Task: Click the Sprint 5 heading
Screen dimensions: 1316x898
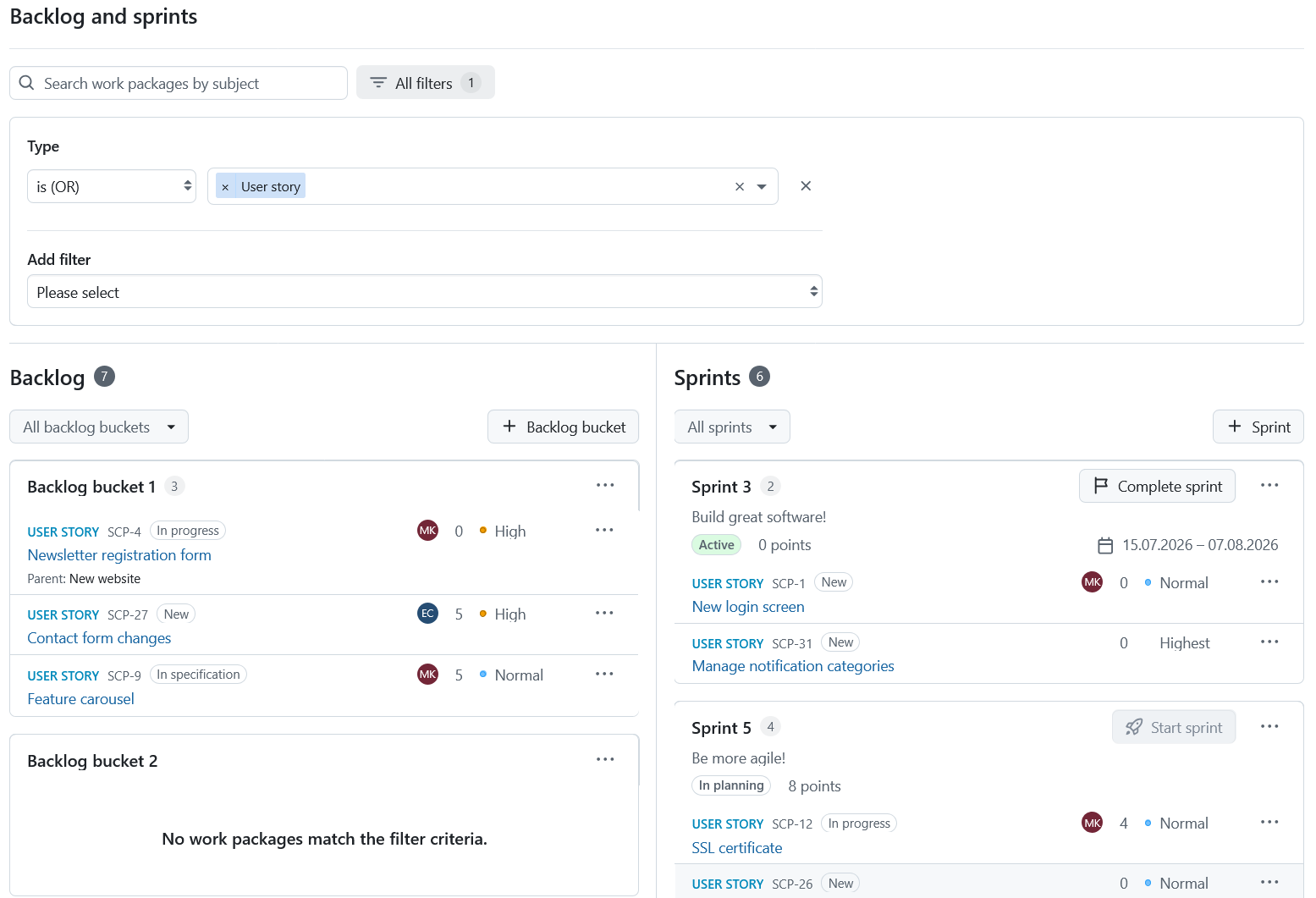Action: [721, 728]
